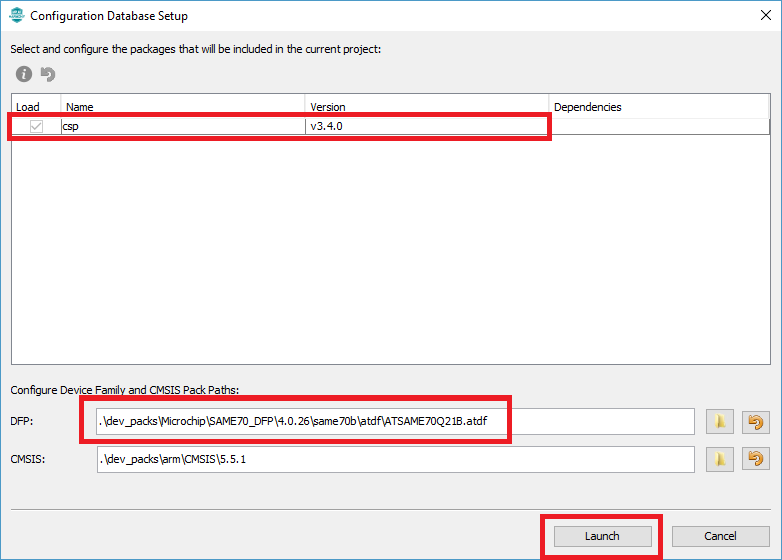Reset the DFP path to default
The height and width of the screenshot is (560, 782).
click(756, 422)
